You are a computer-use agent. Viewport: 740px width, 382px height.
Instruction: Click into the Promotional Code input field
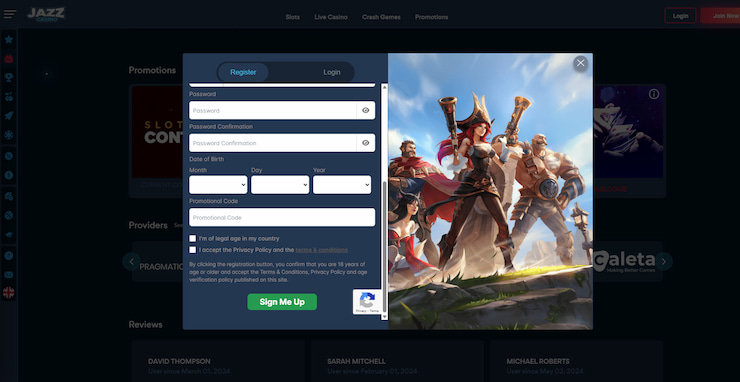[282, 218]
